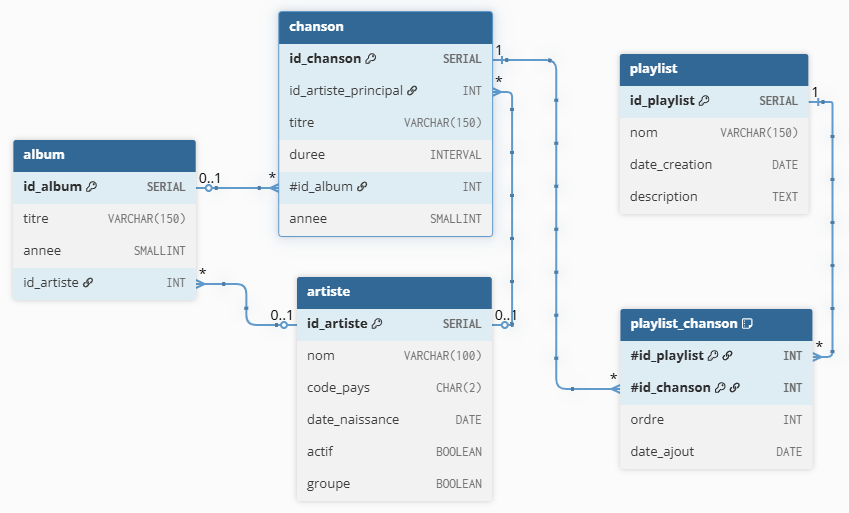Viewport: 849px width, 513px height.
Task: Click the link icon in album's id_artiste row
Action: [88, 283]
